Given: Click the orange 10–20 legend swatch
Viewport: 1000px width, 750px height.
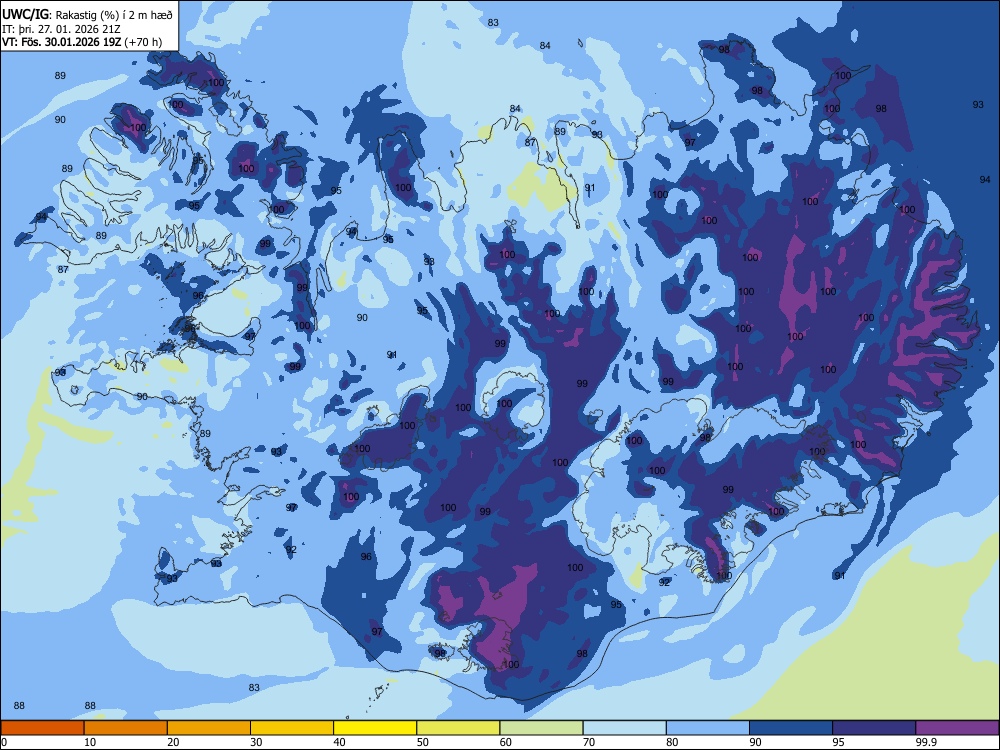Looking at the screenshot, I should coord(126,728).
